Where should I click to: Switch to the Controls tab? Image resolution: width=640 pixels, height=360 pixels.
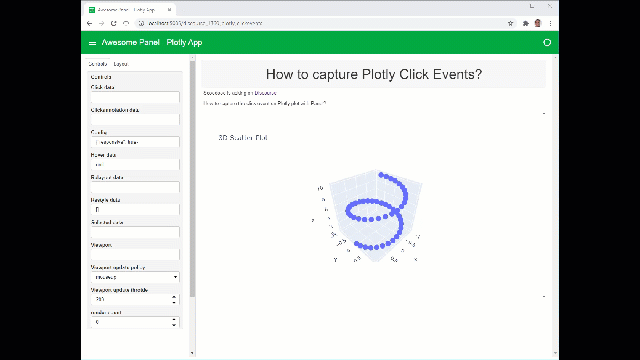pyautogui.click(x=98, y=64)
